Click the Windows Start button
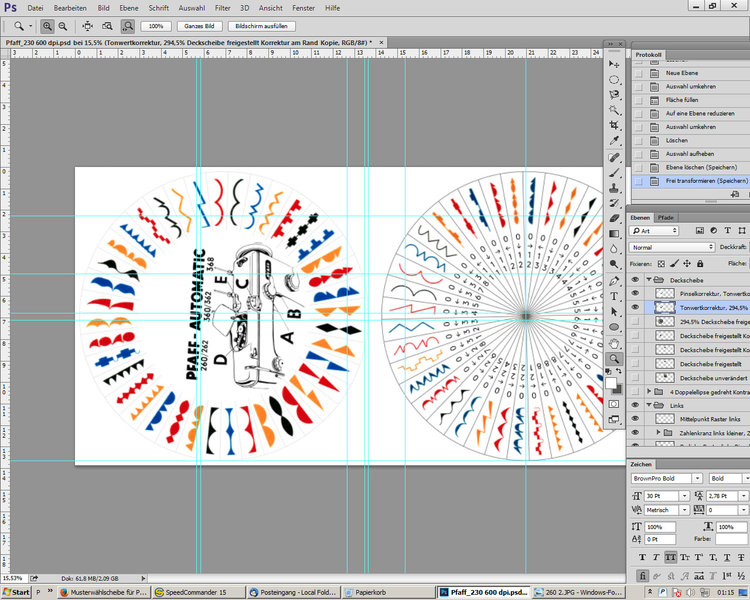Screen dimensions: 750x600 16,592
